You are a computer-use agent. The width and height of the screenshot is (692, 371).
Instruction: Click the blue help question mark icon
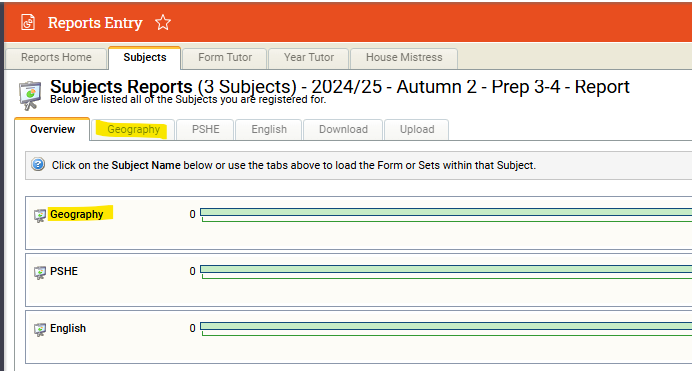click(x=38, y=165)
